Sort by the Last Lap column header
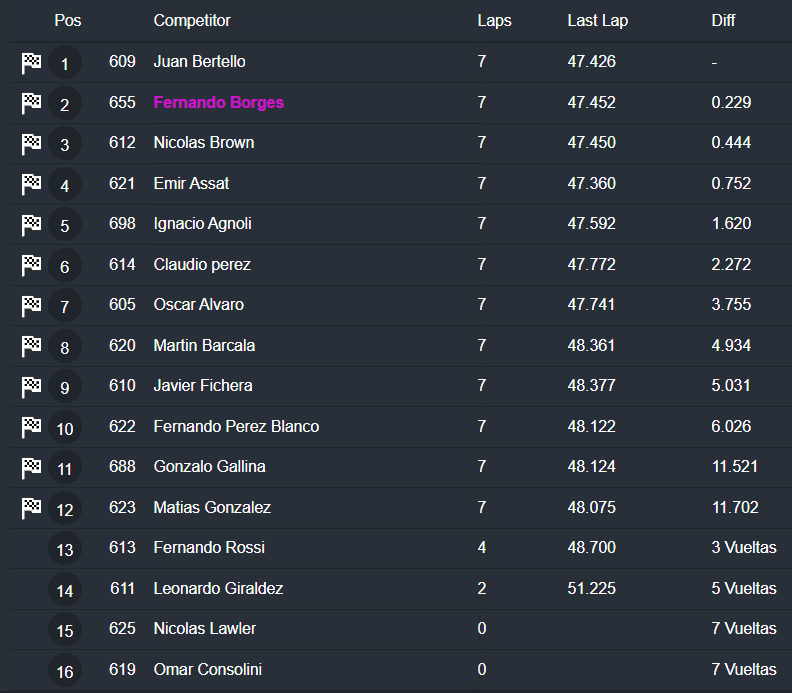Image resolution: width=792 pixels, height=693 pixels. (597, 20)
